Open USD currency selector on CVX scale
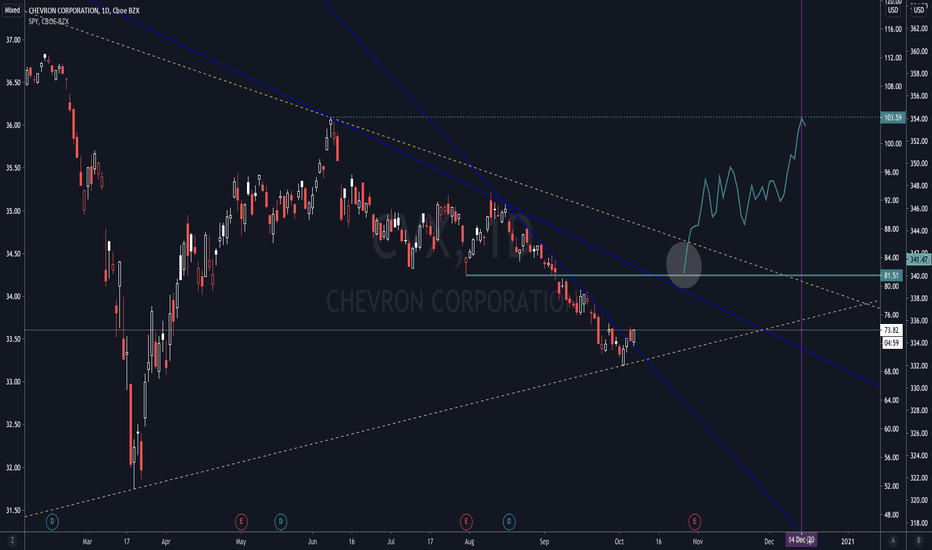 click(x=893, y=10)
